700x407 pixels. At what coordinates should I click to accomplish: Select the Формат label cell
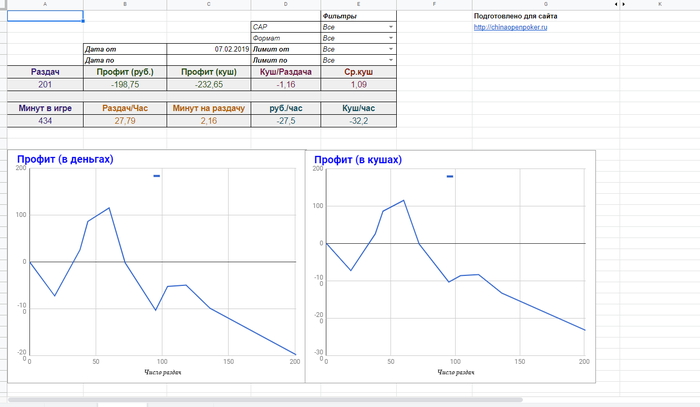pos(286,38)
